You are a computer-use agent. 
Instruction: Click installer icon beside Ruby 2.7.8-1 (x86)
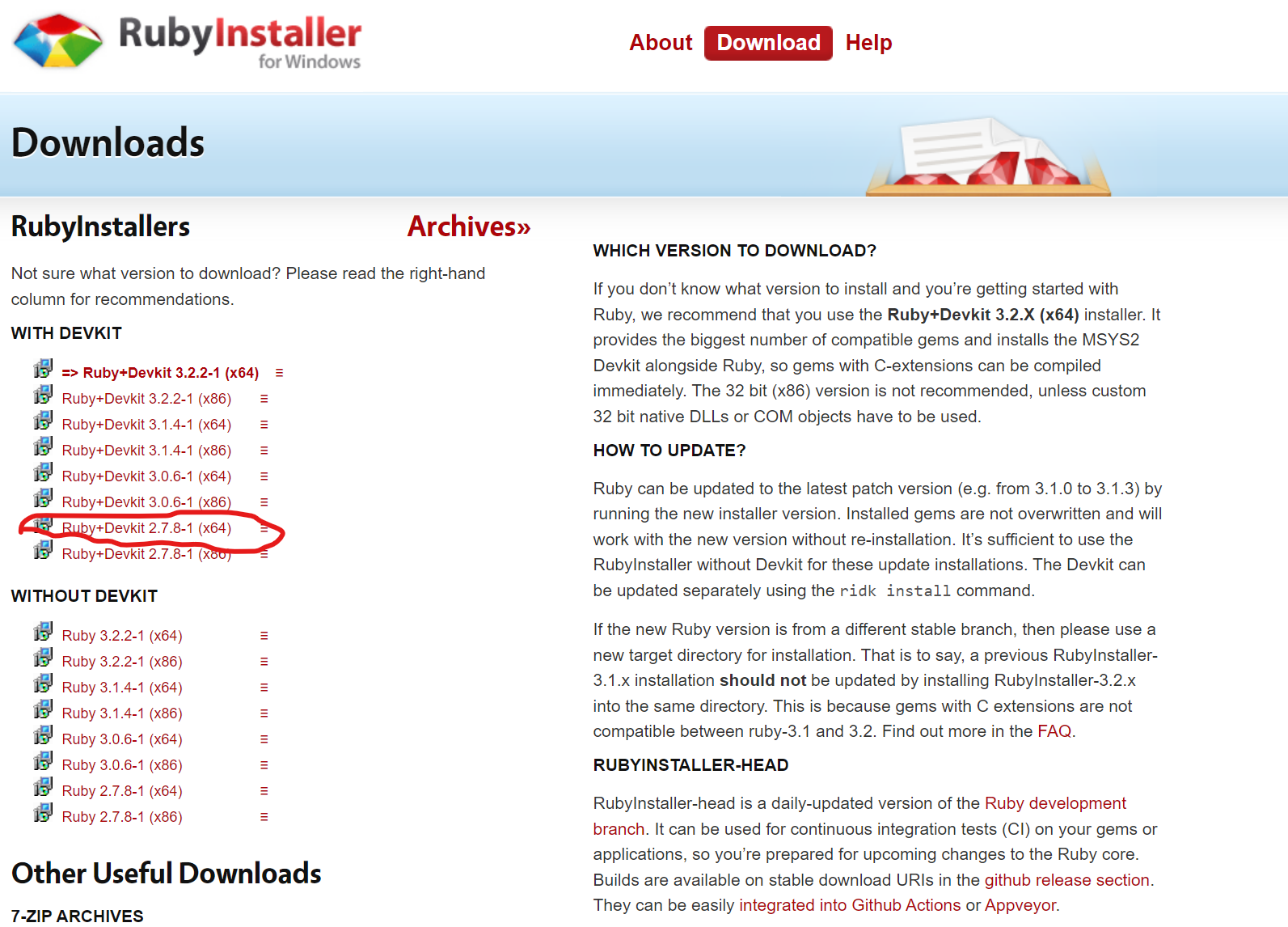click(43, 814)
